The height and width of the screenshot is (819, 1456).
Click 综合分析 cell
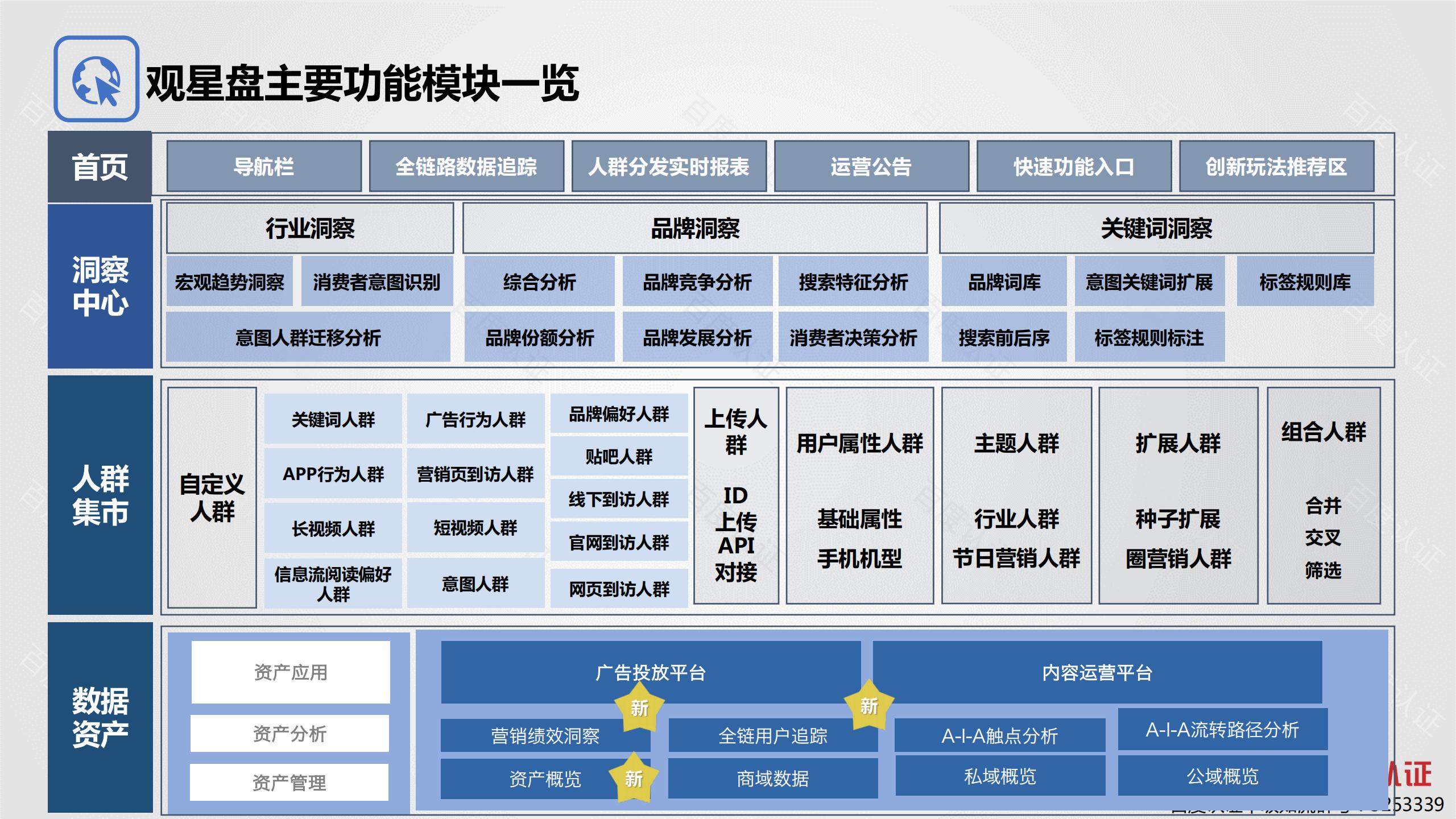click(539, 282)
